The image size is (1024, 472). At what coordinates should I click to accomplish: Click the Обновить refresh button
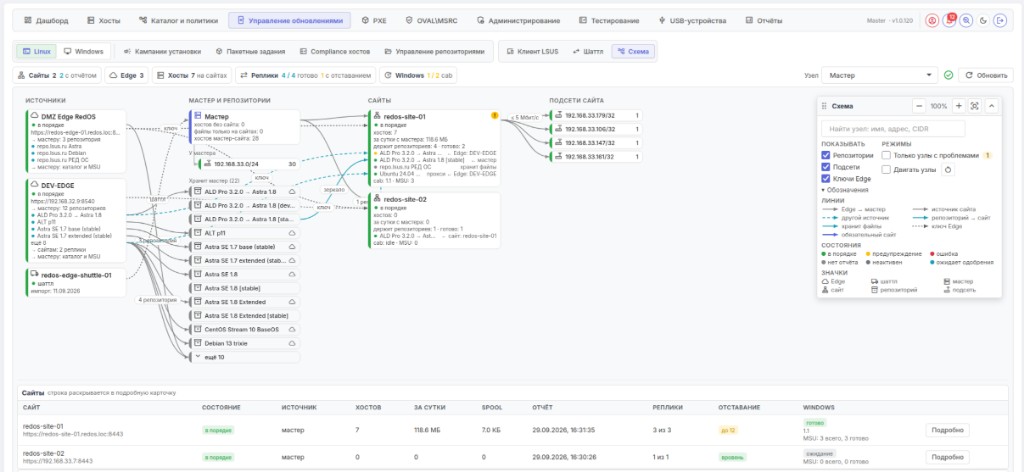tap(986, 75)
